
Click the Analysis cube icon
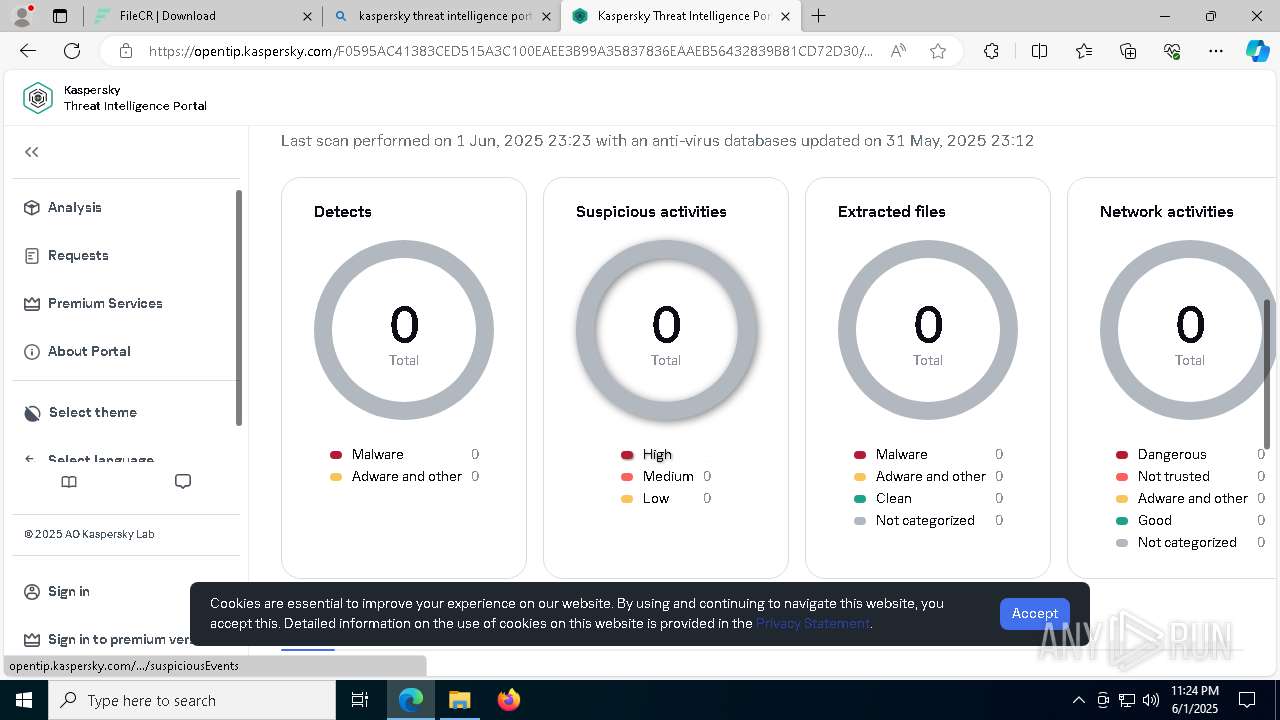(x=32, y=207)
